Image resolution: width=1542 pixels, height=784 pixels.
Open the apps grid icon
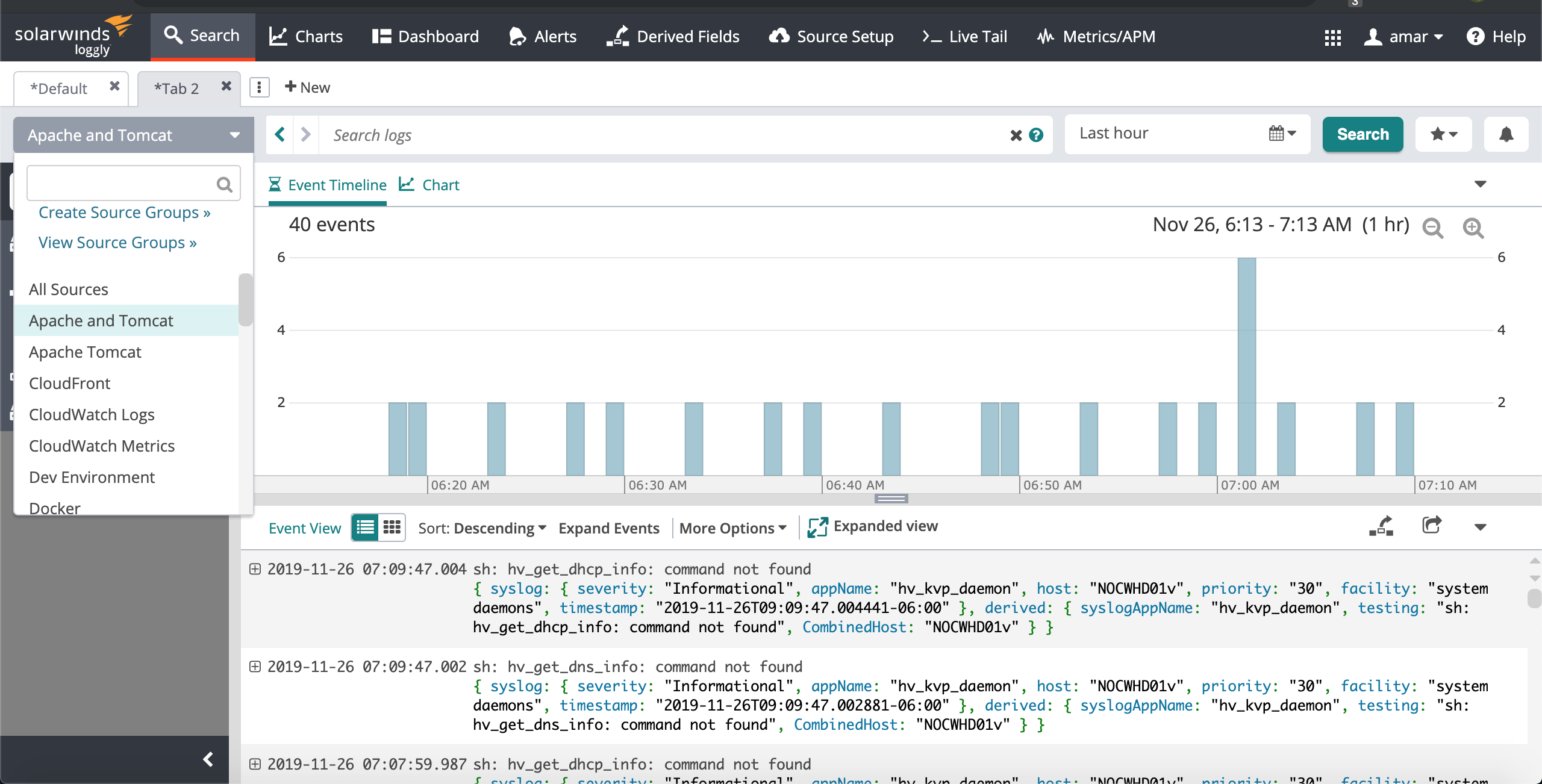click(1332, 37)
